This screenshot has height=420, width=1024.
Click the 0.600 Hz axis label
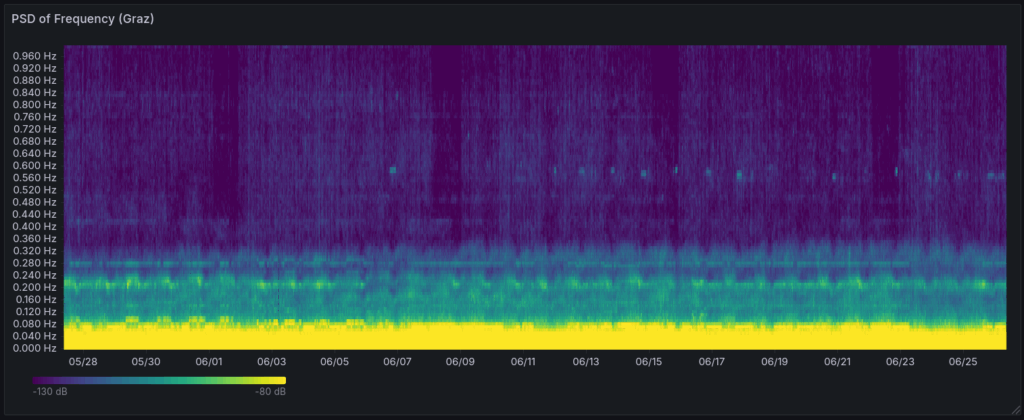point(35,166)
